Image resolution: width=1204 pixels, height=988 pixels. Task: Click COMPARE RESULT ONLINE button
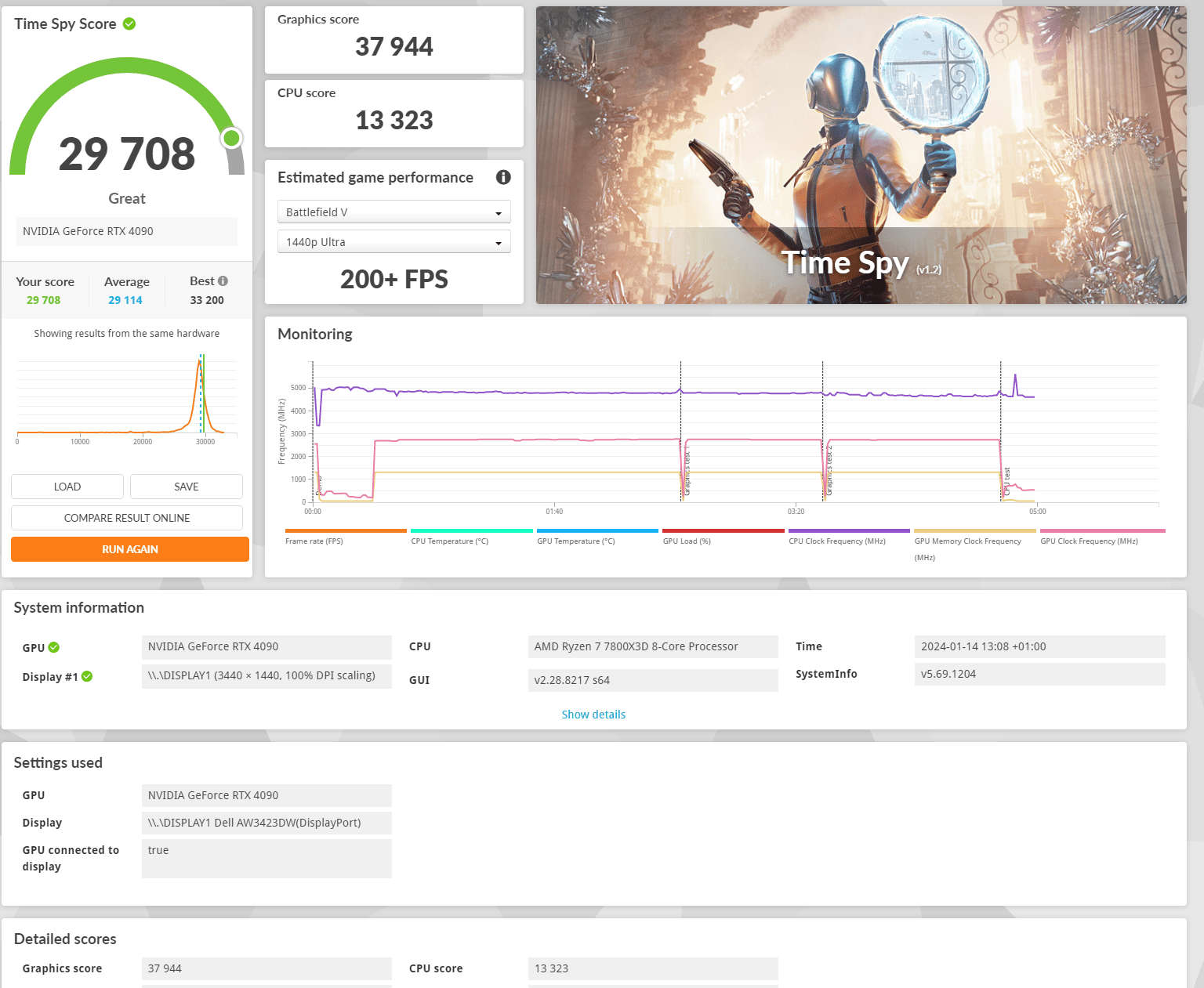coord(127,518)
